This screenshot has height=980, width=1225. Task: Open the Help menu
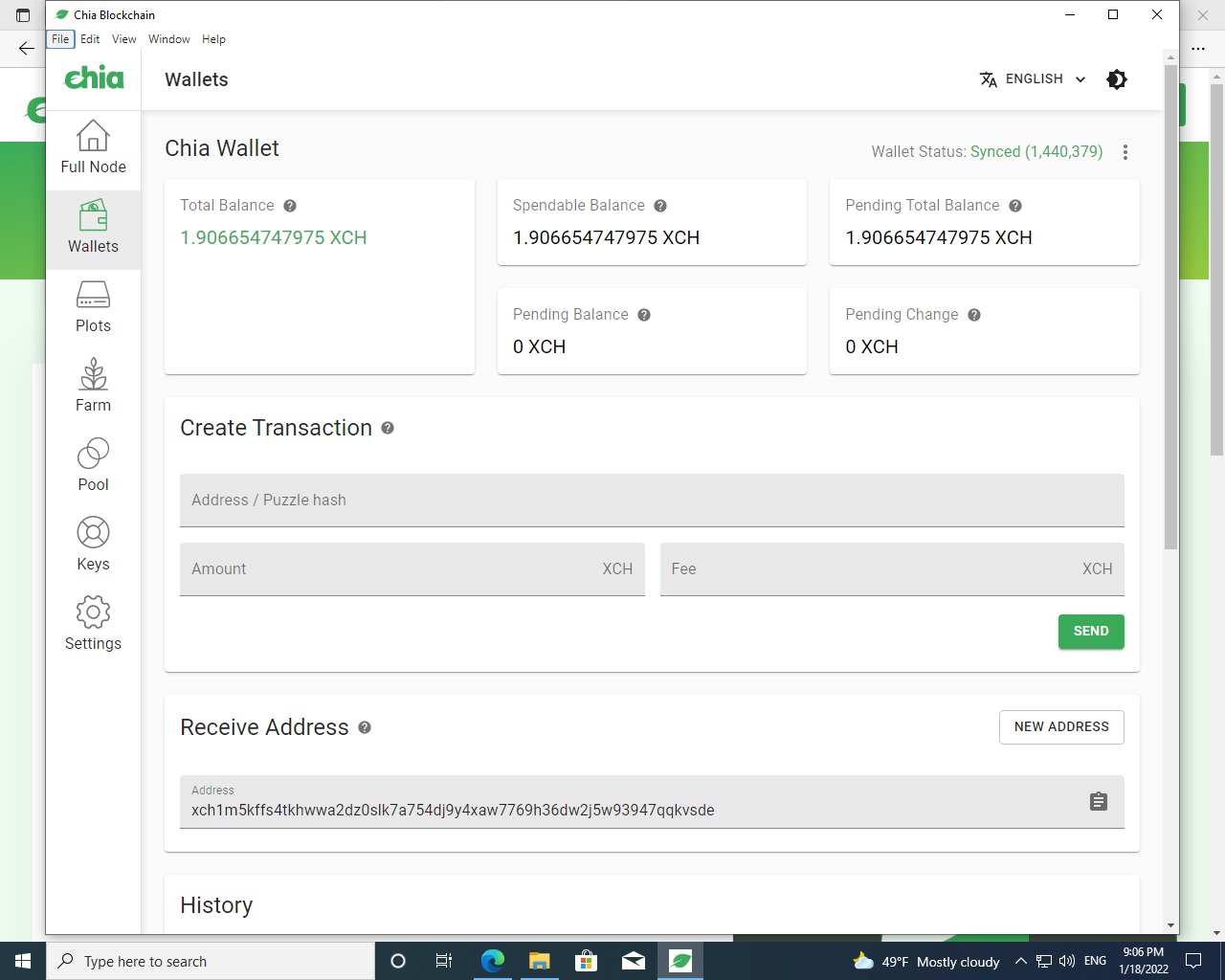click(x=214, y=39)
